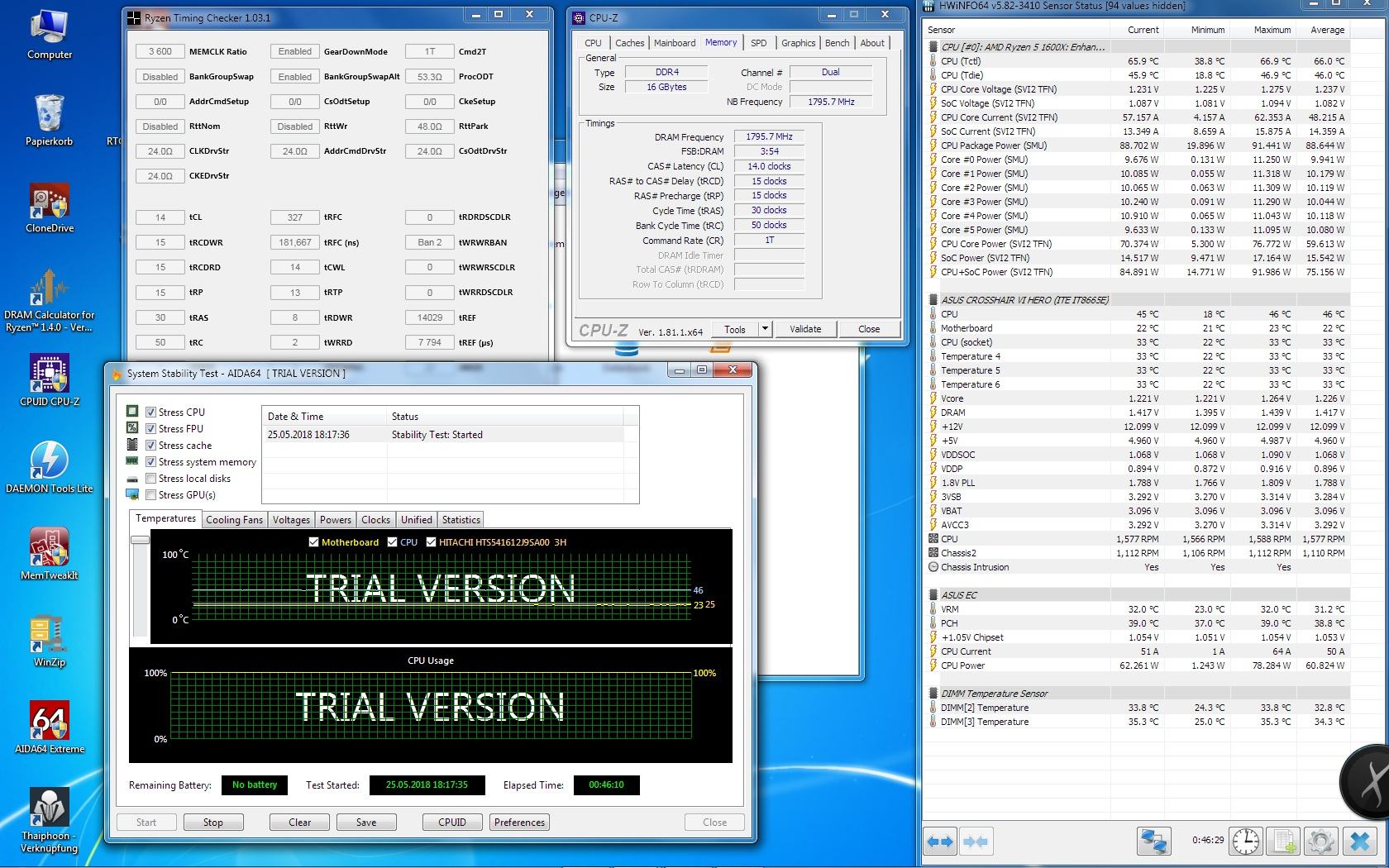Click HWiNFO navigate left-right arrows button
Viewport: 1389px width, 868px height.
[941, 842]
